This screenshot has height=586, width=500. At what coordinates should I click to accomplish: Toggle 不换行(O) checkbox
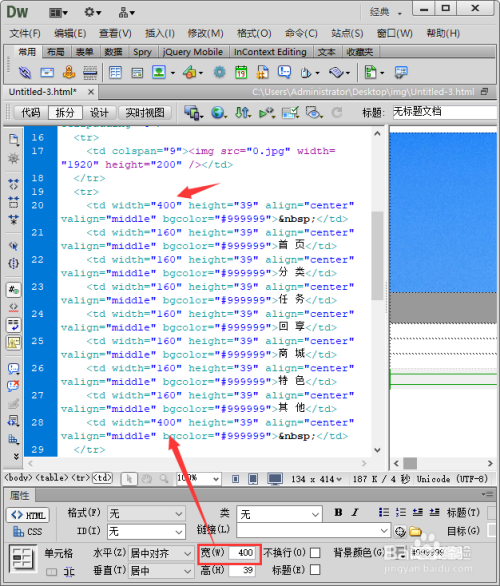pyautogui.click(x=315, y=552)
